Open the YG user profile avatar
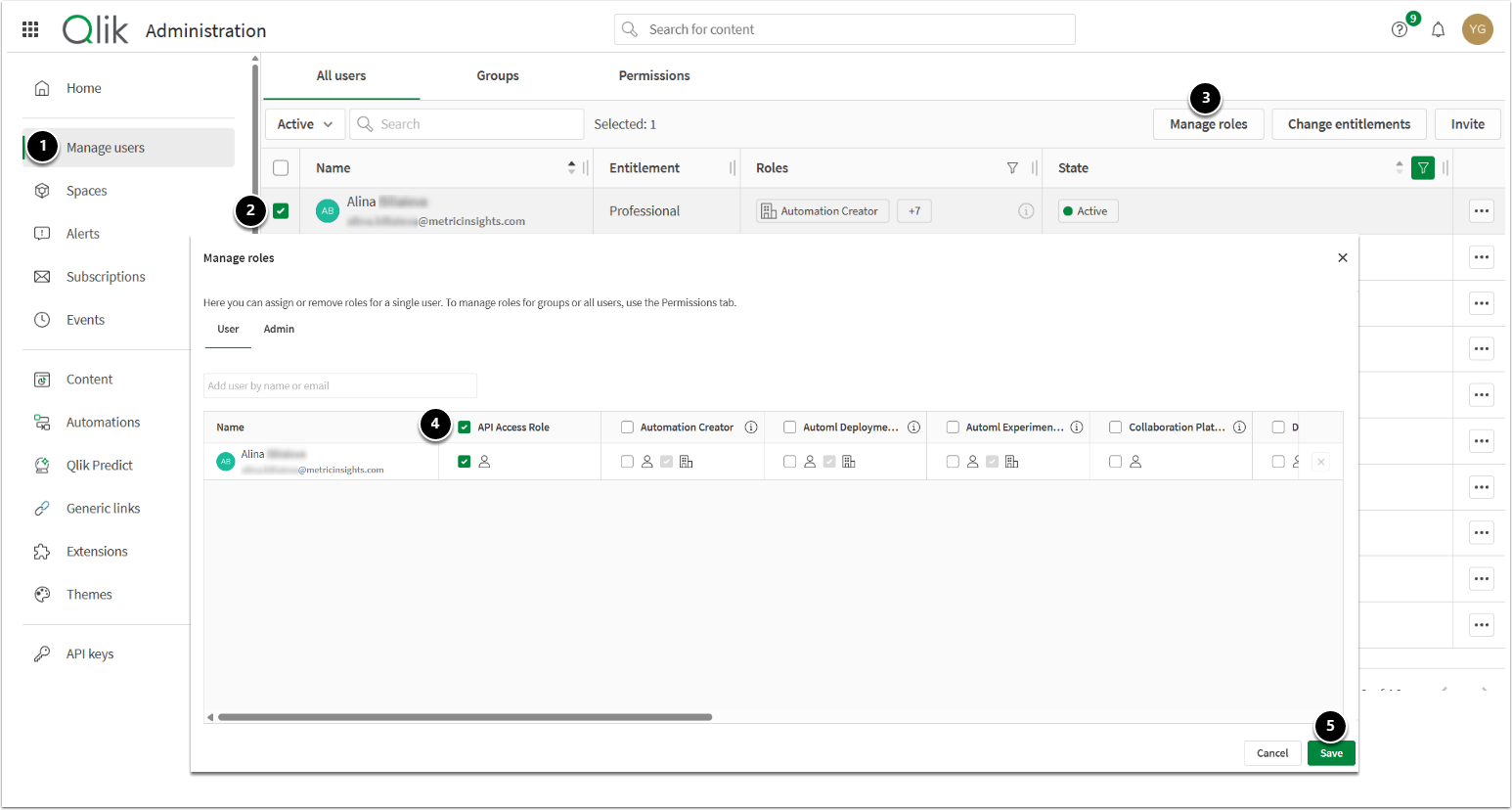 point(1478,29)
